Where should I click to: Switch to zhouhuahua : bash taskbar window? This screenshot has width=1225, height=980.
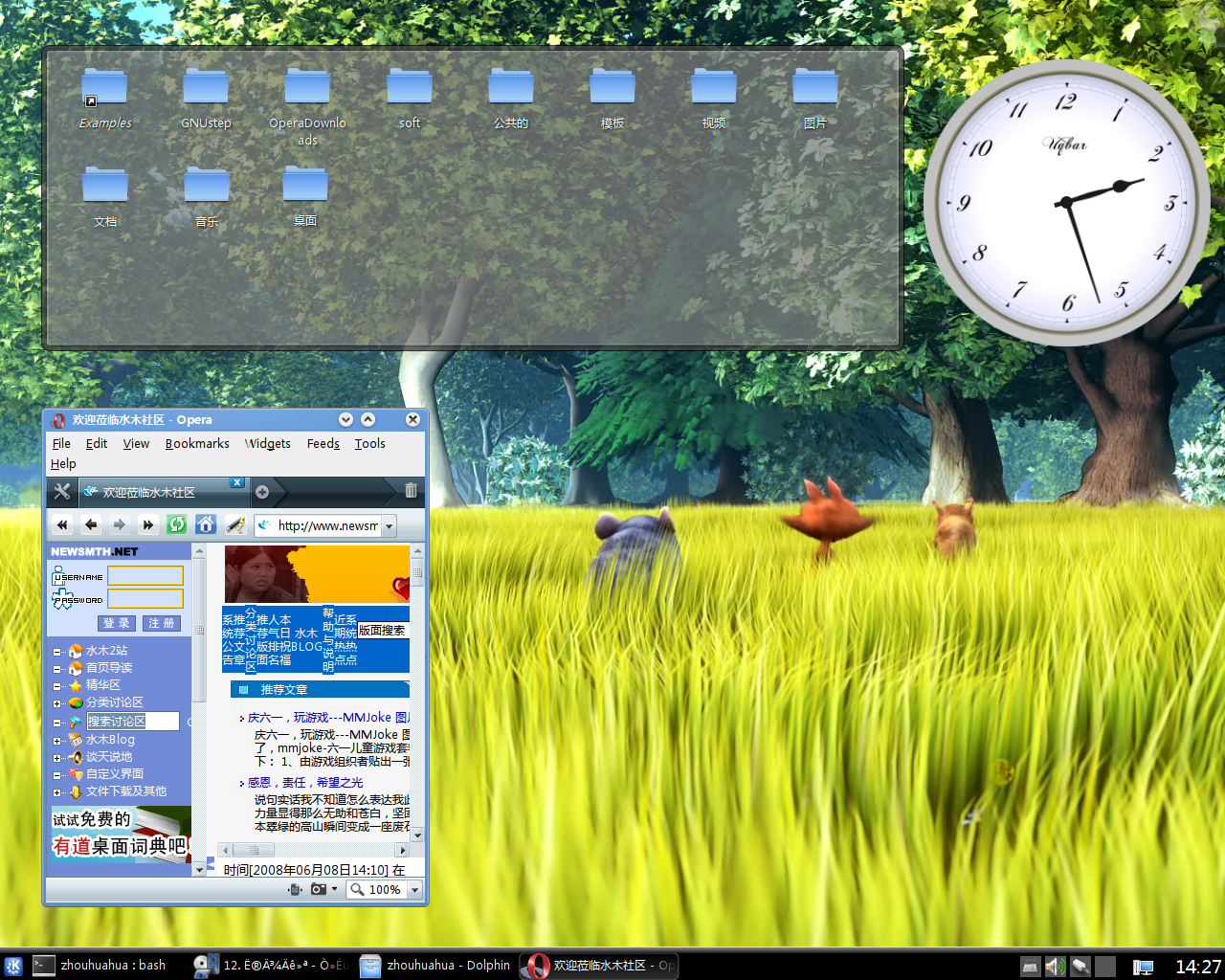point(100,966)
